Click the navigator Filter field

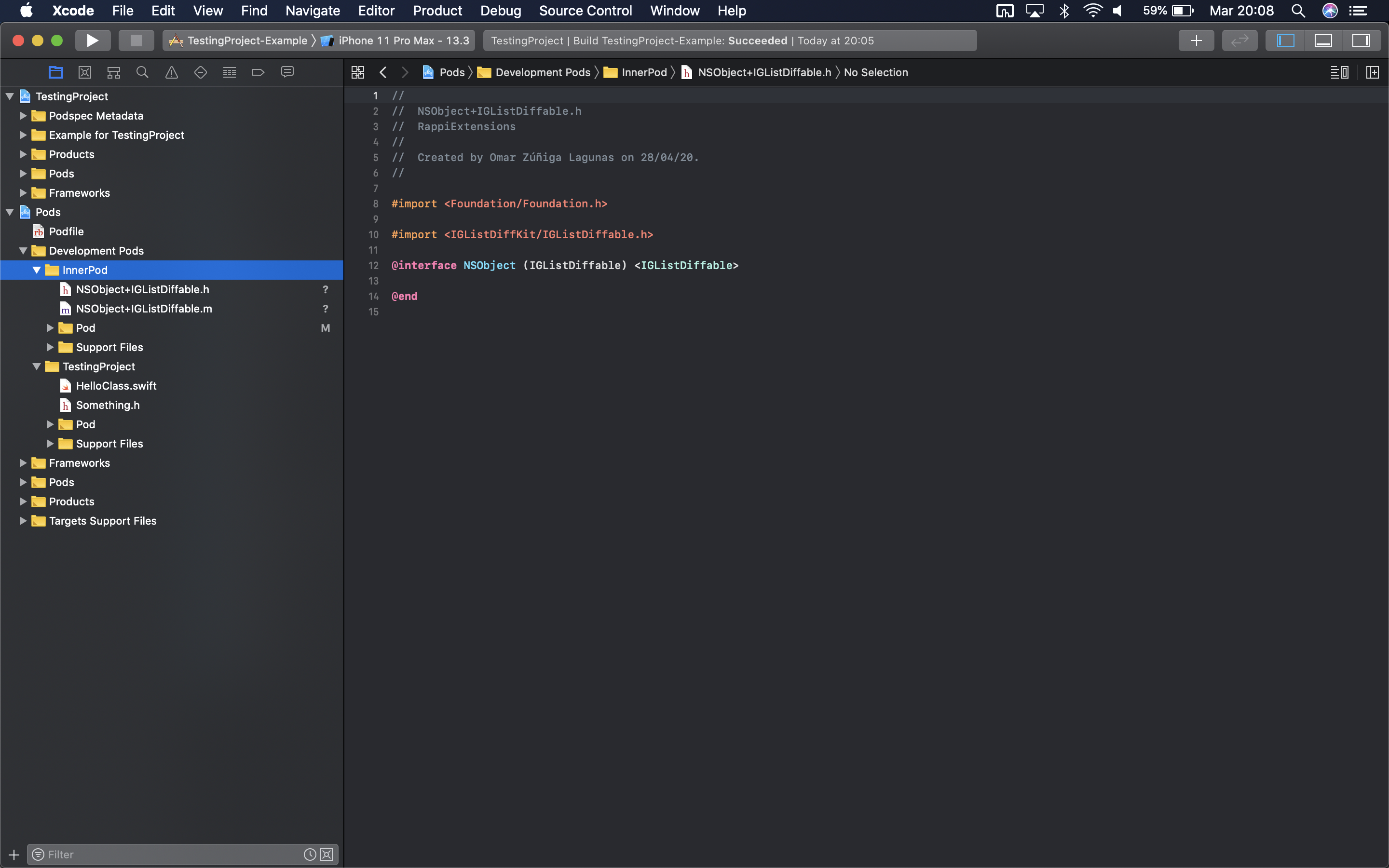172,854
